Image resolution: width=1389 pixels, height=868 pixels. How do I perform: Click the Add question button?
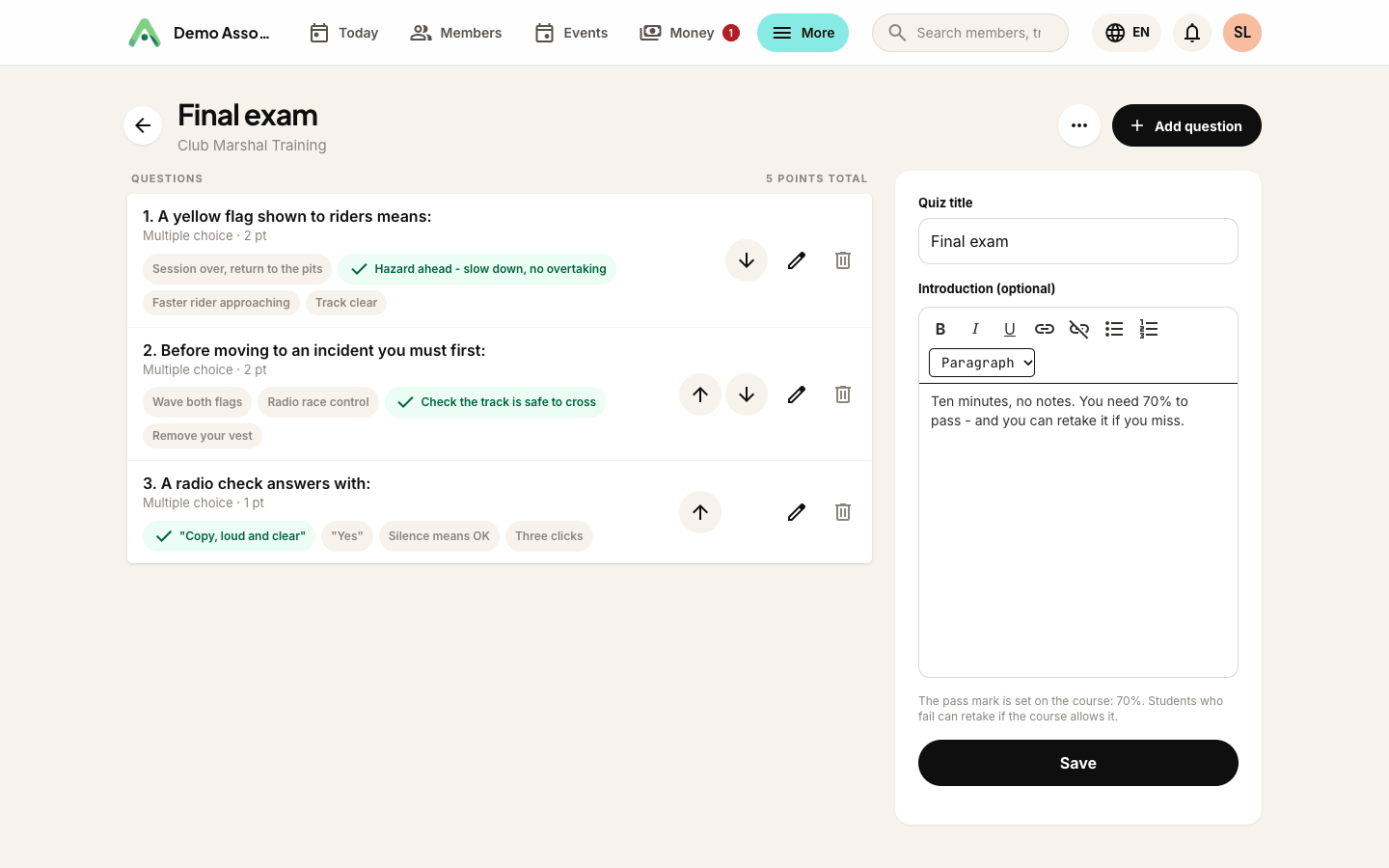(1186, 125)
